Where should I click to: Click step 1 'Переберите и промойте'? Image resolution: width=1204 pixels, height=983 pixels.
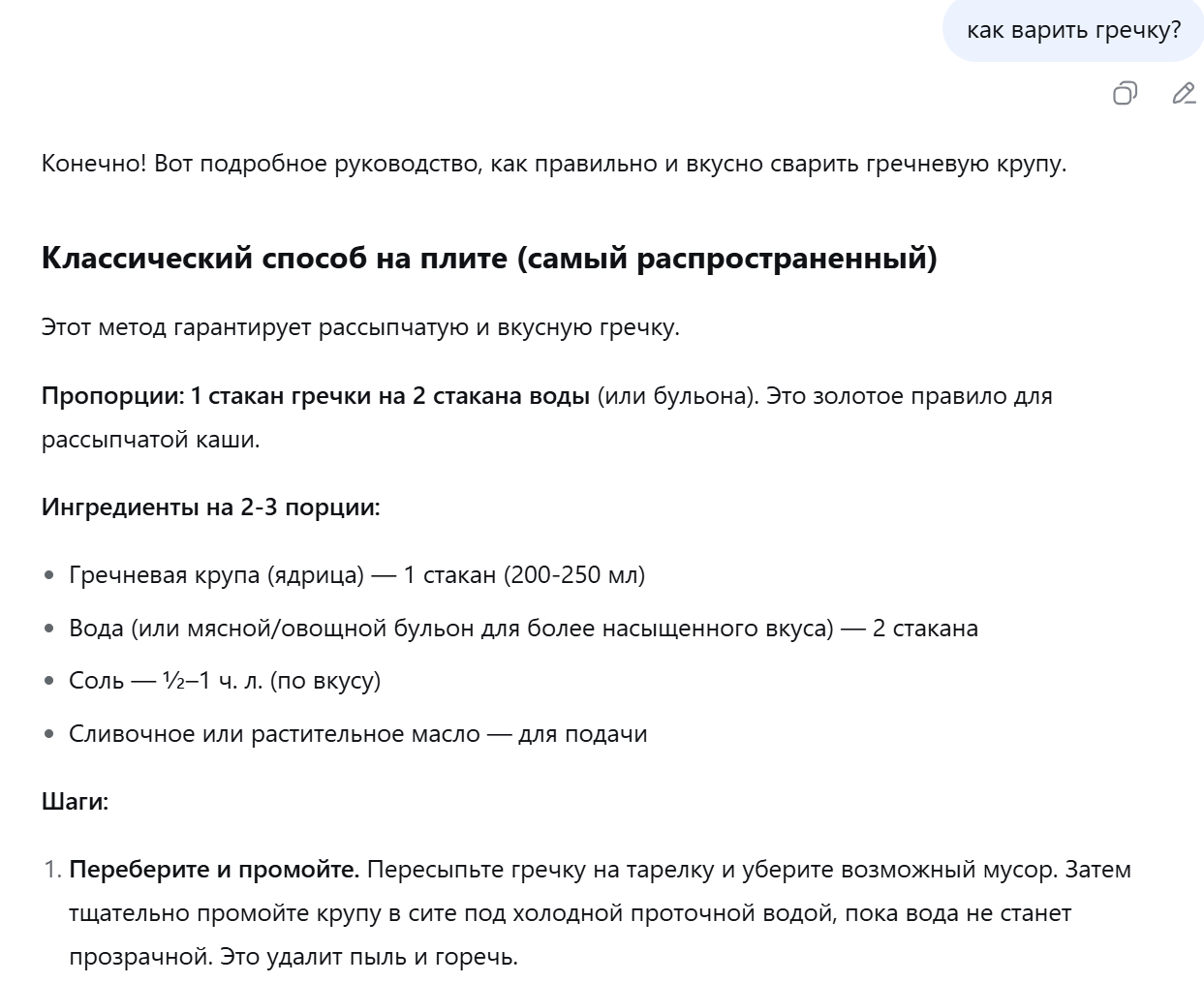[213, 868]
